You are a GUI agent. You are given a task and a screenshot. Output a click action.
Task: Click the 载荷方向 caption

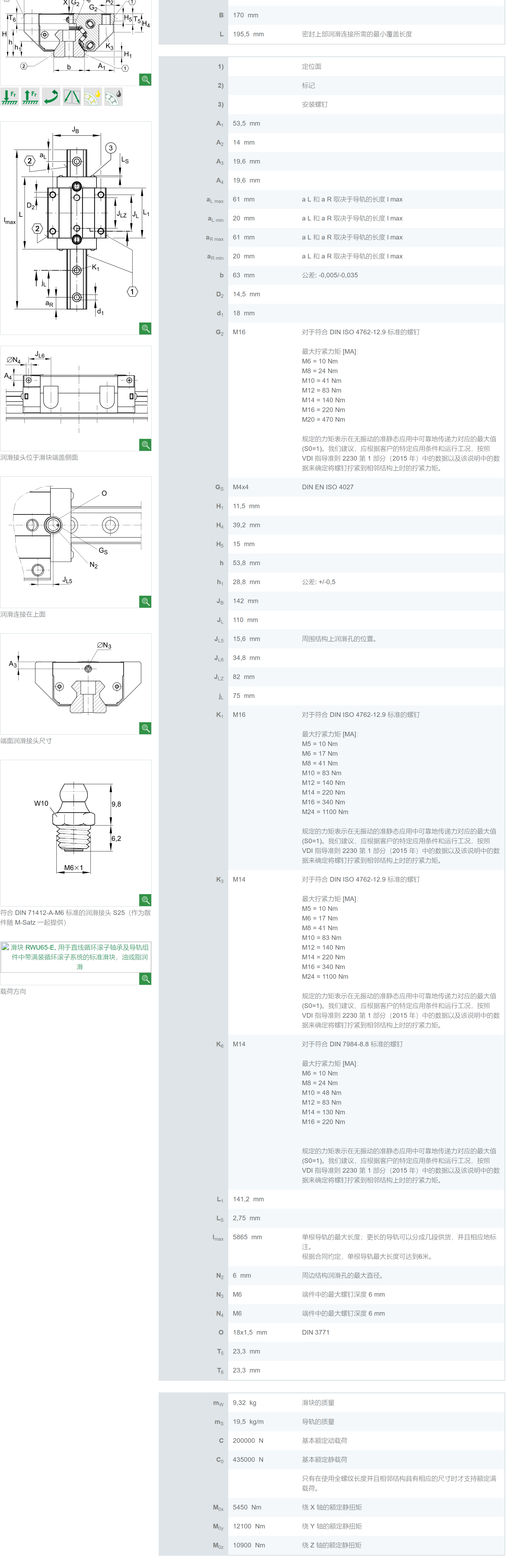pos(13,991)
